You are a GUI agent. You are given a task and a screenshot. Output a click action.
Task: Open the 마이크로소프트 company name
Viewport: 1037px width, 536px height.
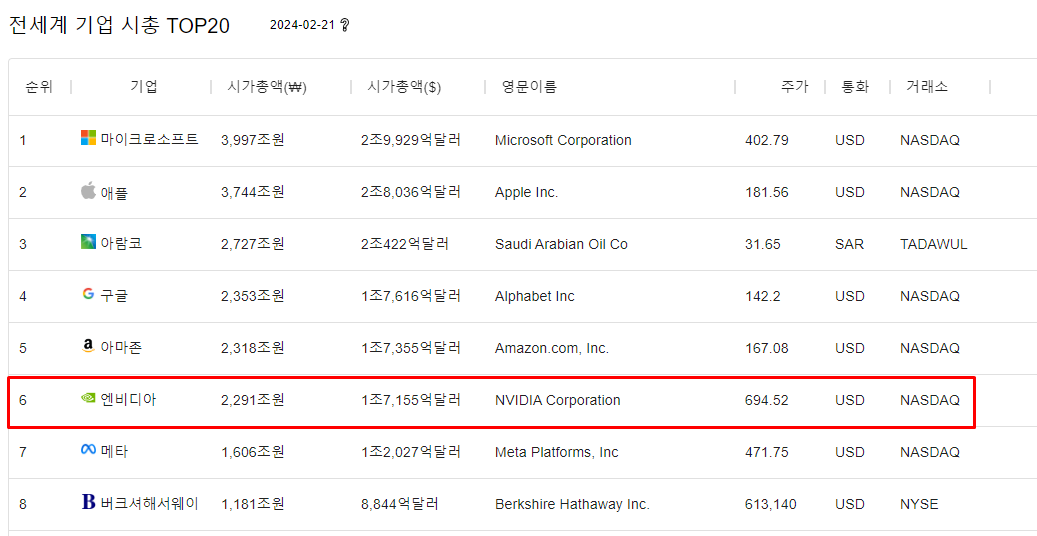coord(149,140)
